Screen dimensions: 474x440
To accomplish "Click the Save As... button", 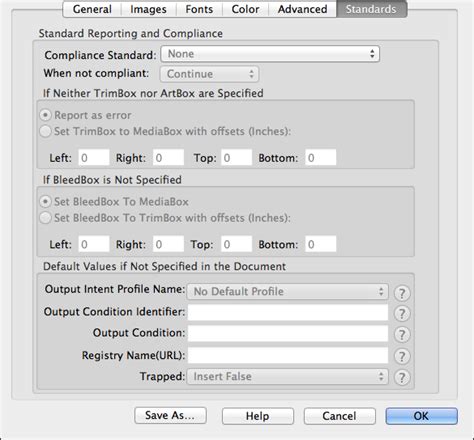I will pyautogui.click(x=170, y=416).
